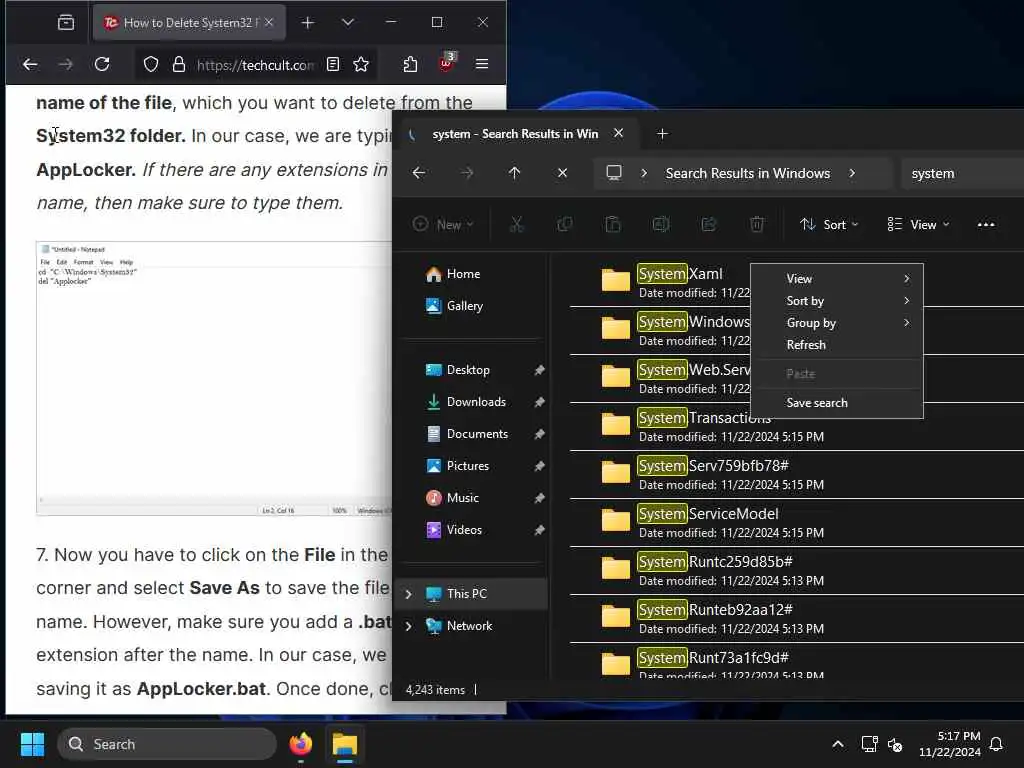Viewport: 1024px width, 768px height.
Task: Open a new Firefox tab
Action: click(308, 23)
